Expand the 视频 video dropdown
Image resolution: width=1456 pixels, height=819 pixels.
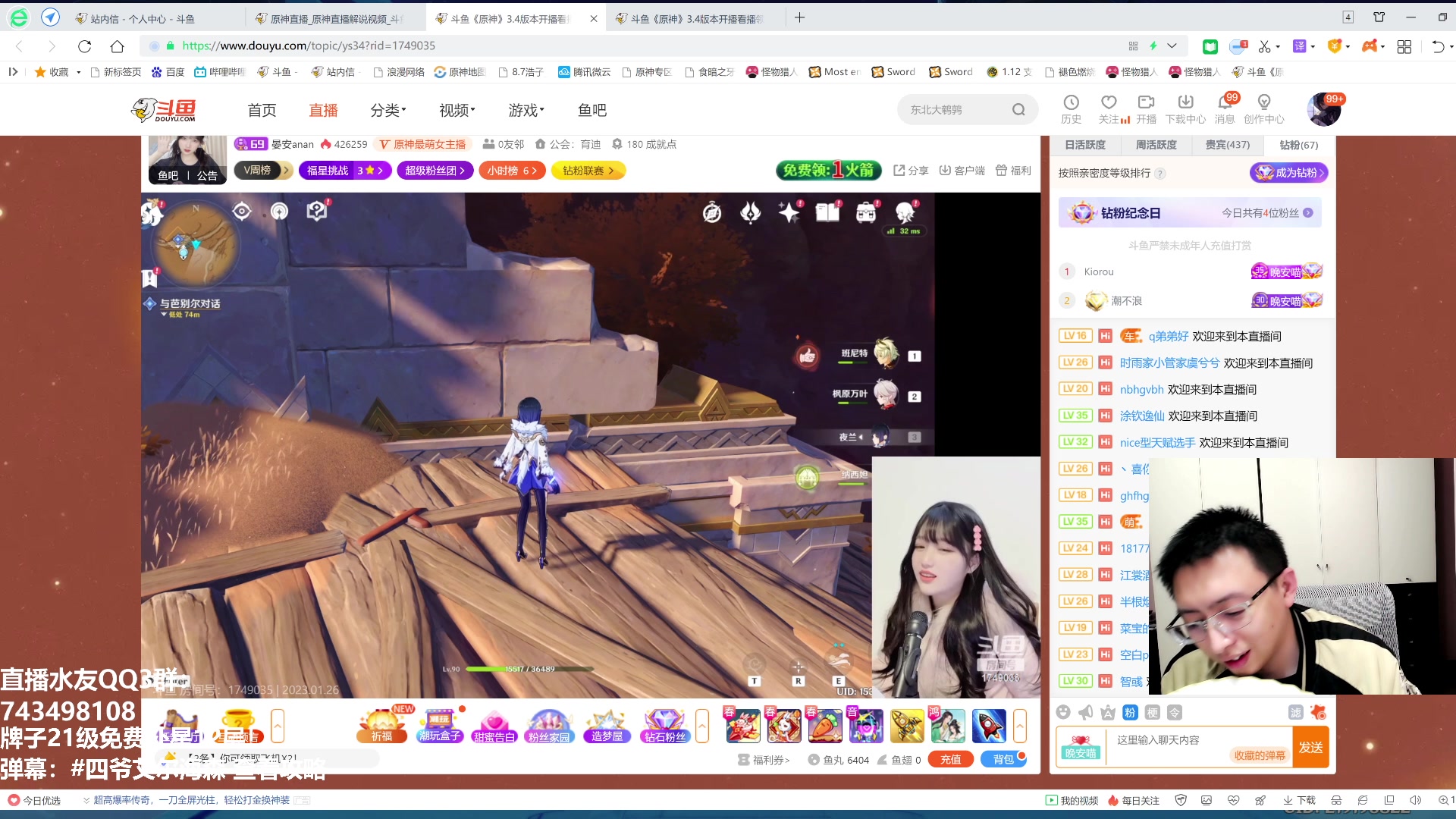(x=457, y=110)
